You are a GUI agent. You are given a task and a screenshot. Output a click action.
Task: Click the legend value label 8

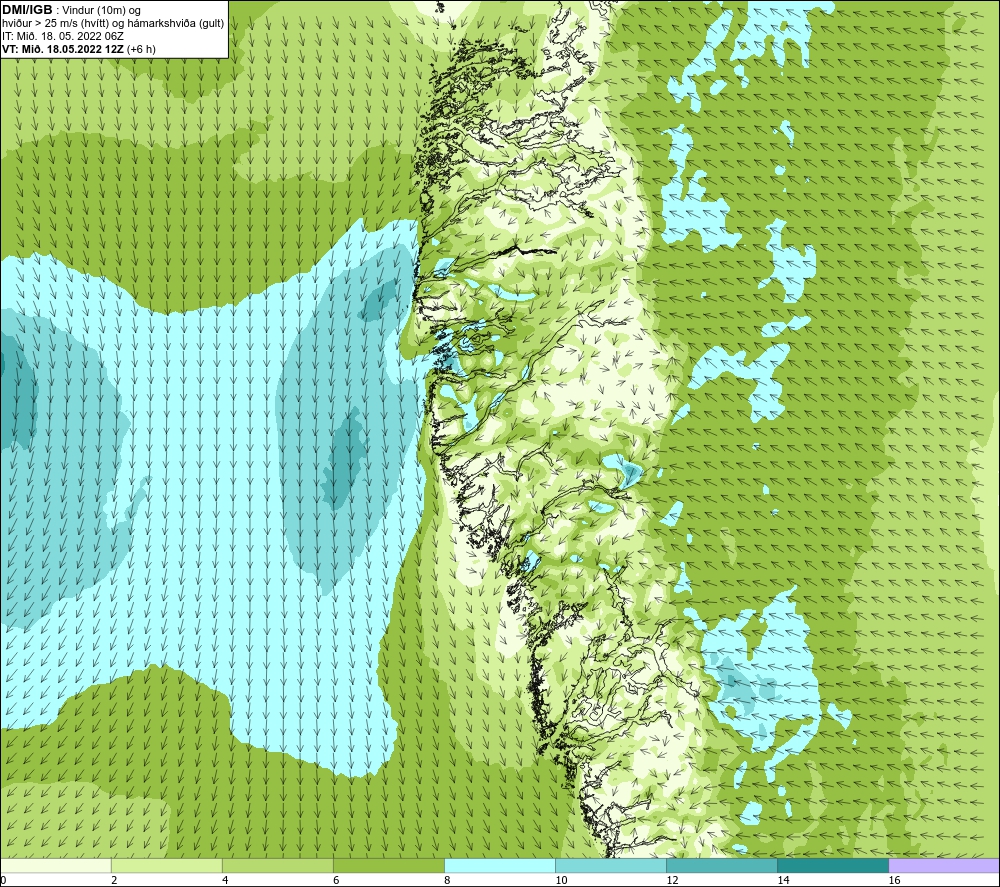coord(447,881)
